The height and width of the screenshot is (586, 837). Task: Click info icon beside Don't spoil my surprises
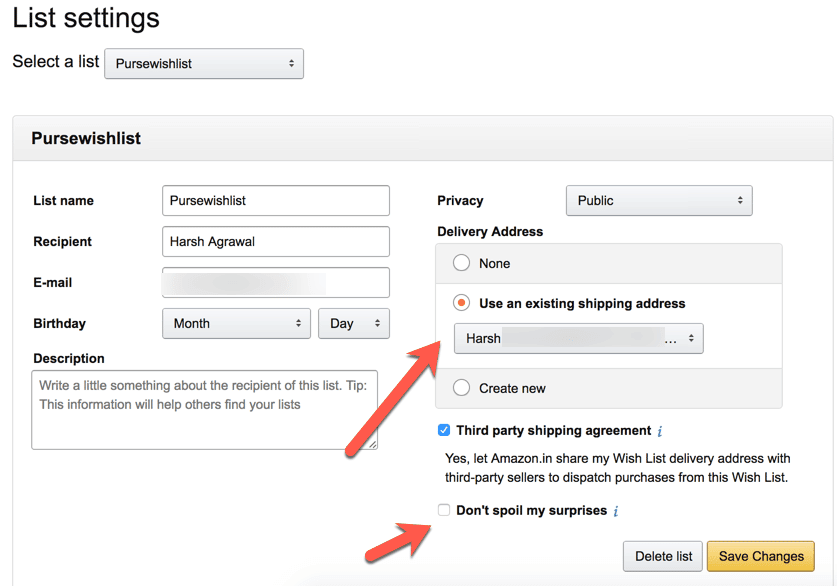click(x=616, y=511)
